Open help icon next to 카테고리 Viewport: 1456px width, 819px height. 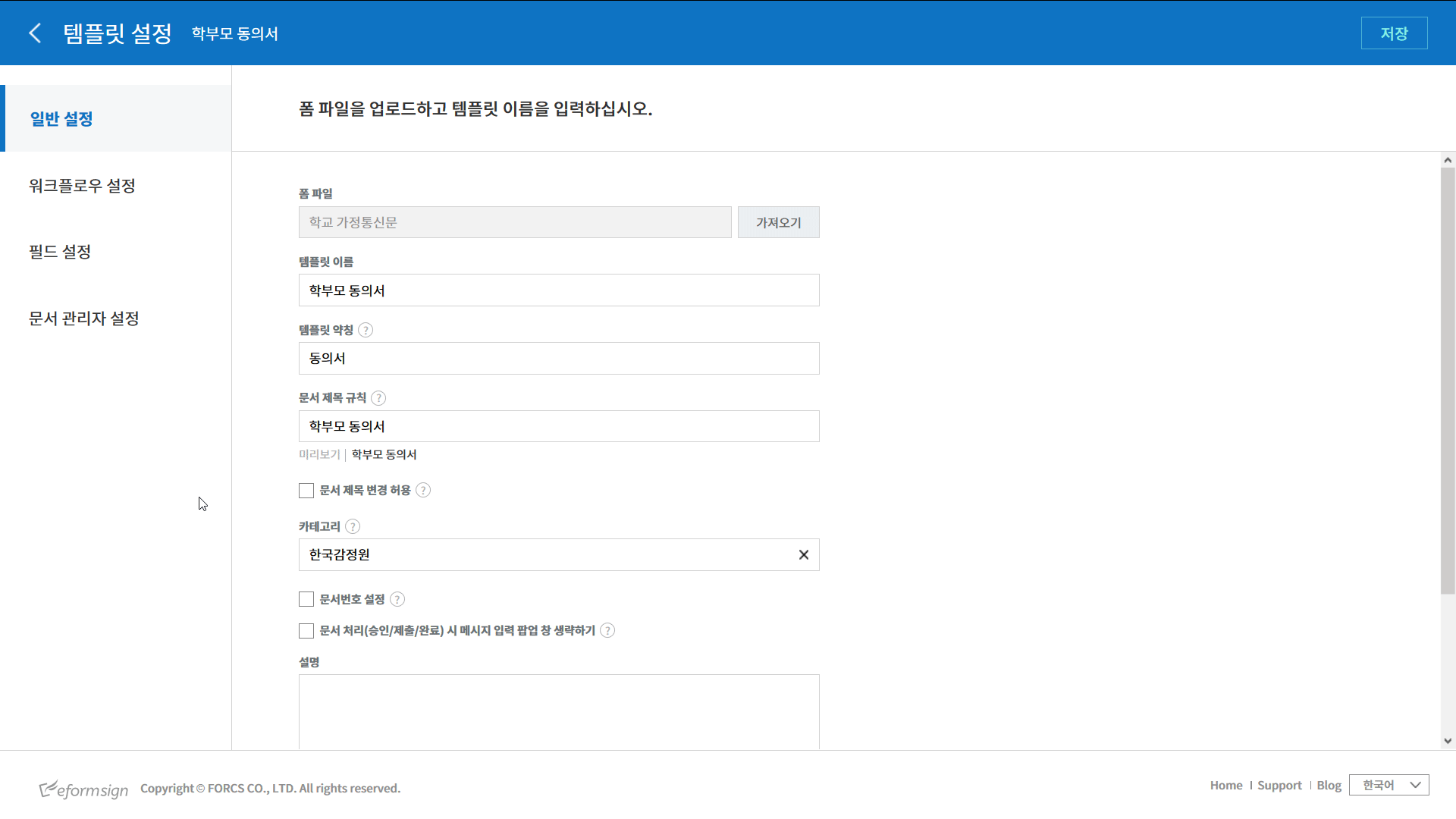353,526
